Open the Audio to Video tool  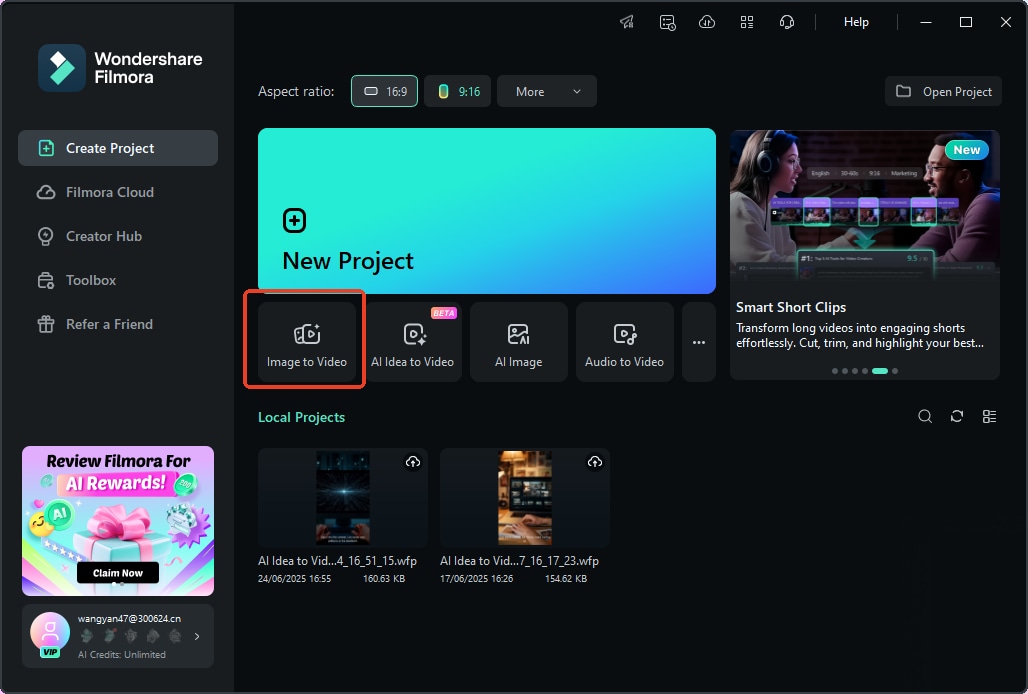point(624,342)
